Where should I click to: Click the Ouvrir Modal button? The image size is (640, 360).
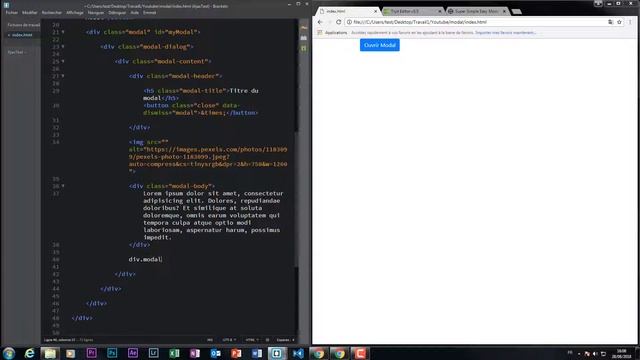380,45
